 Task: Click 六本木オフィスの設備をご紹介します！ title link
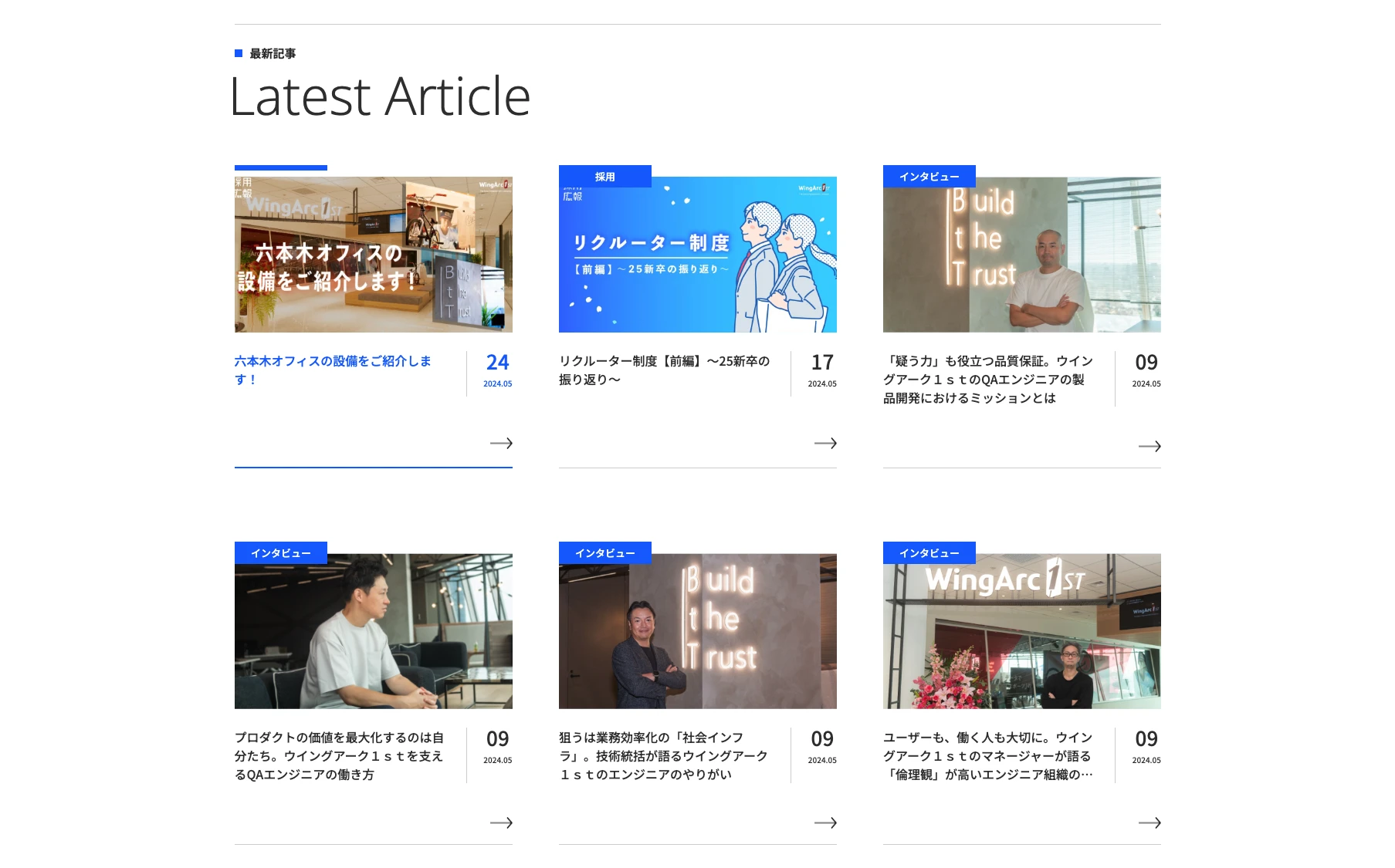pyautogui.click(x=333, y=370)
